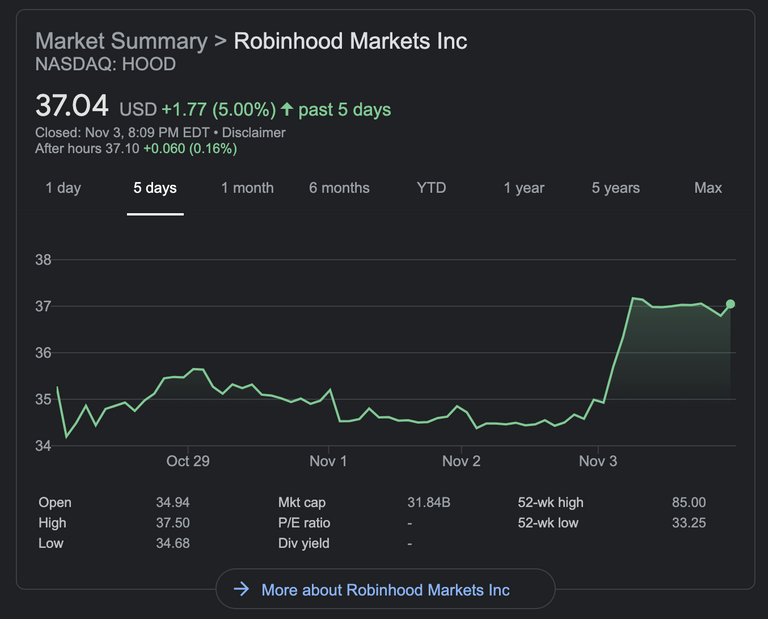This screenshot has height=619, width=768.
Task: Click the High value 37.50
Action: [x=172, y=523]
